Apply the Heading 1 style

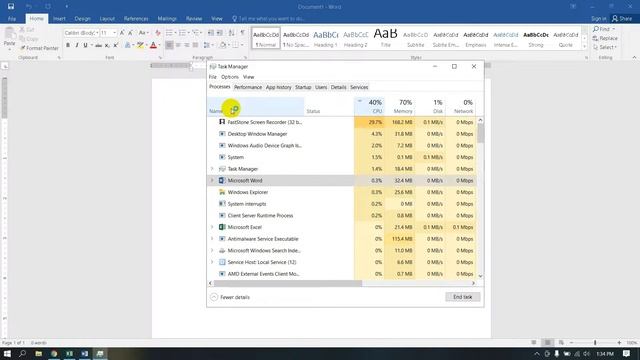pyautogui.click(x=325, y=38)
